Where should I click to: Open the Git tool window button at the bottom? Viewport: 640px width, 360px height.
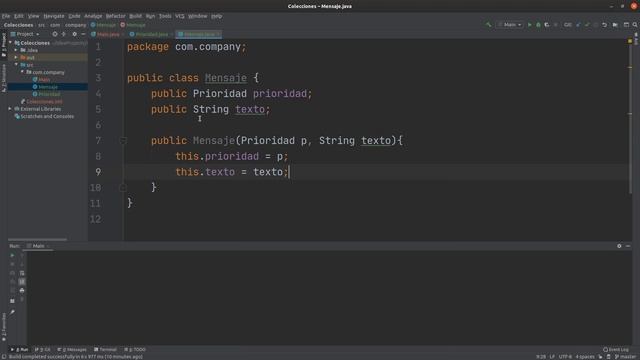click(42, 350)
